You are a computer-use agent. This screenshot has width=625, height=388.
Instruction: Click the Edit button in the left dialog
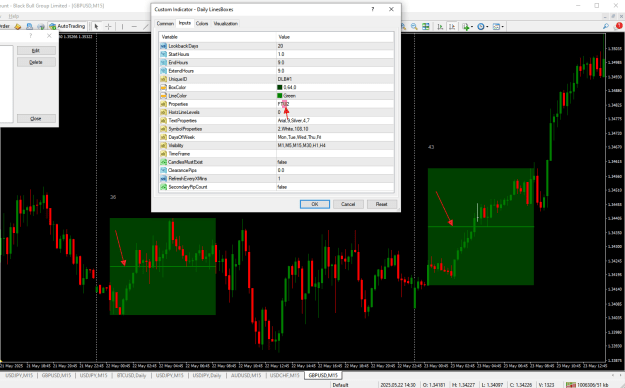36,51
